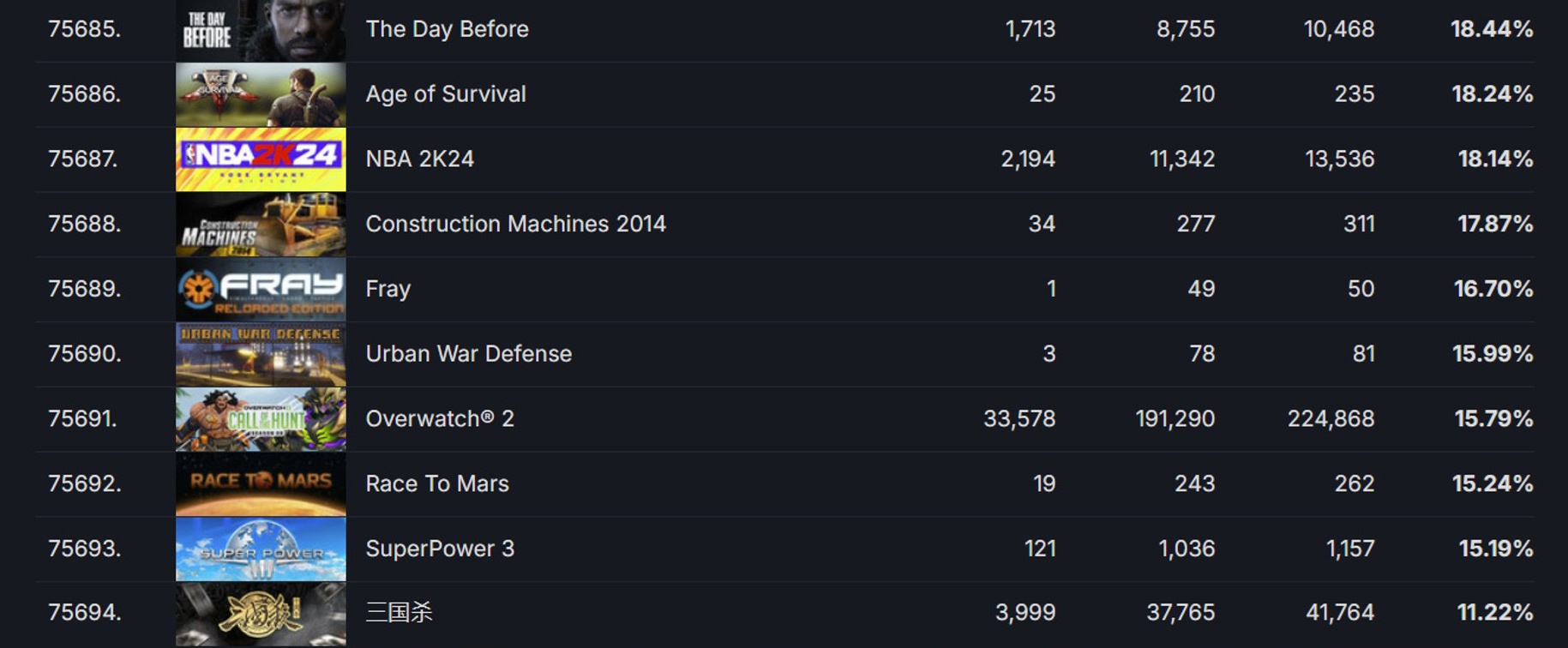Click Construction Machines 2014 title text

(x=515, y=225)
